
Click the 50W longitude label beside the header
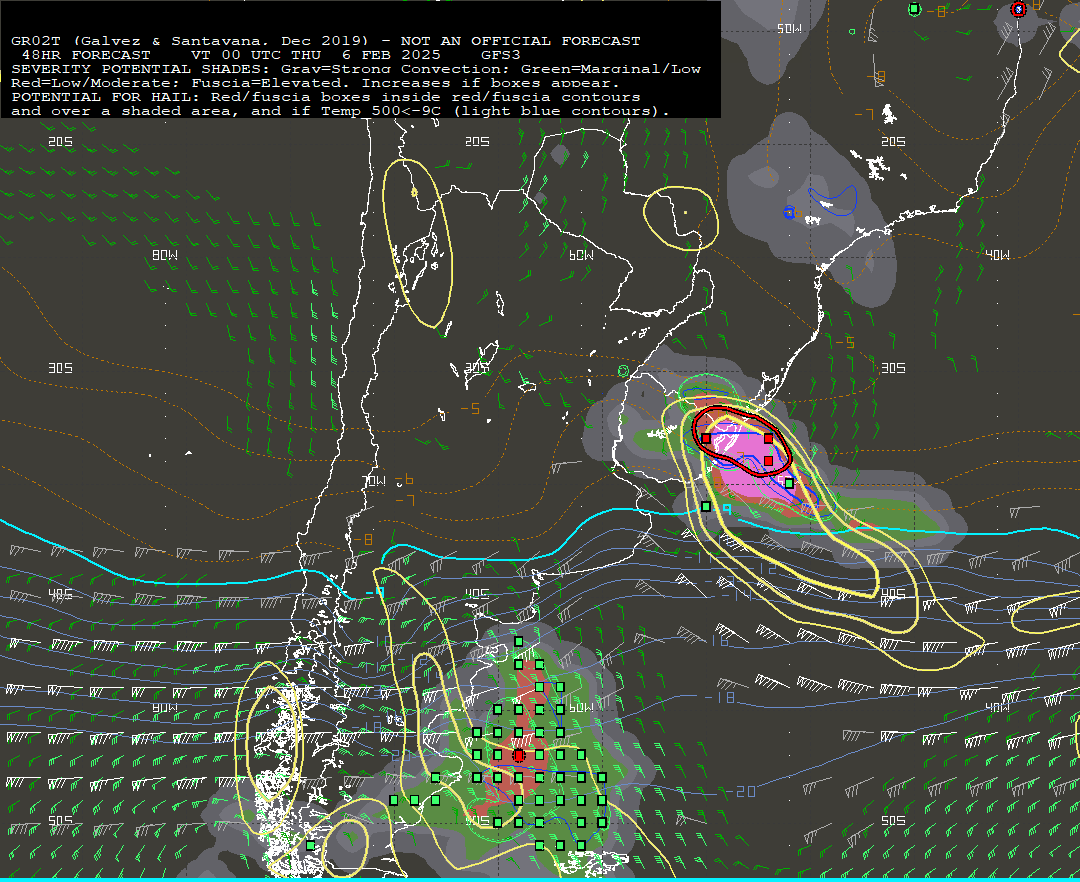789,29
